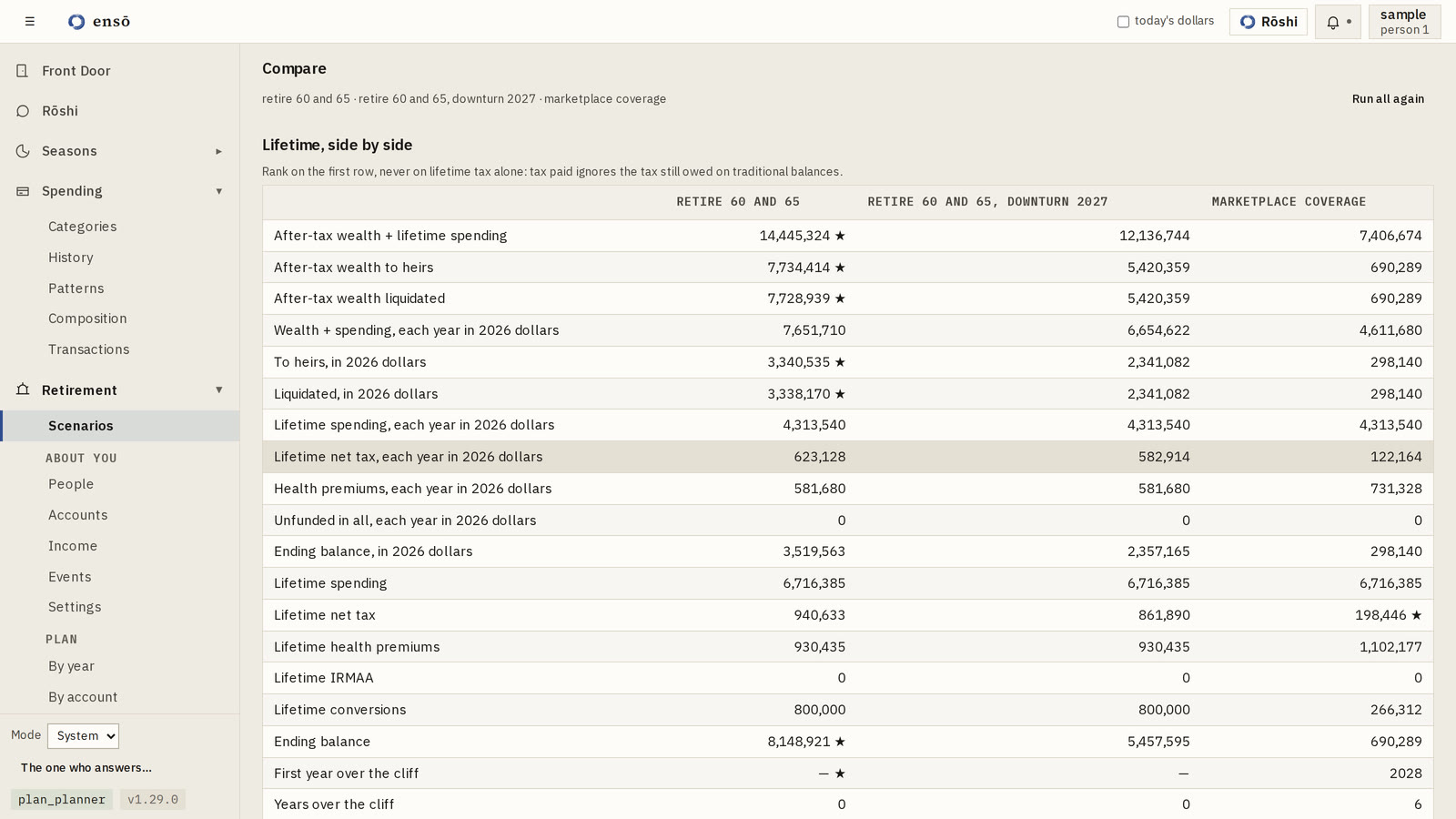Screen dimensions: 1456x819
Task: Open Transactions in the sidebar
Action: (x=89, y=349)
